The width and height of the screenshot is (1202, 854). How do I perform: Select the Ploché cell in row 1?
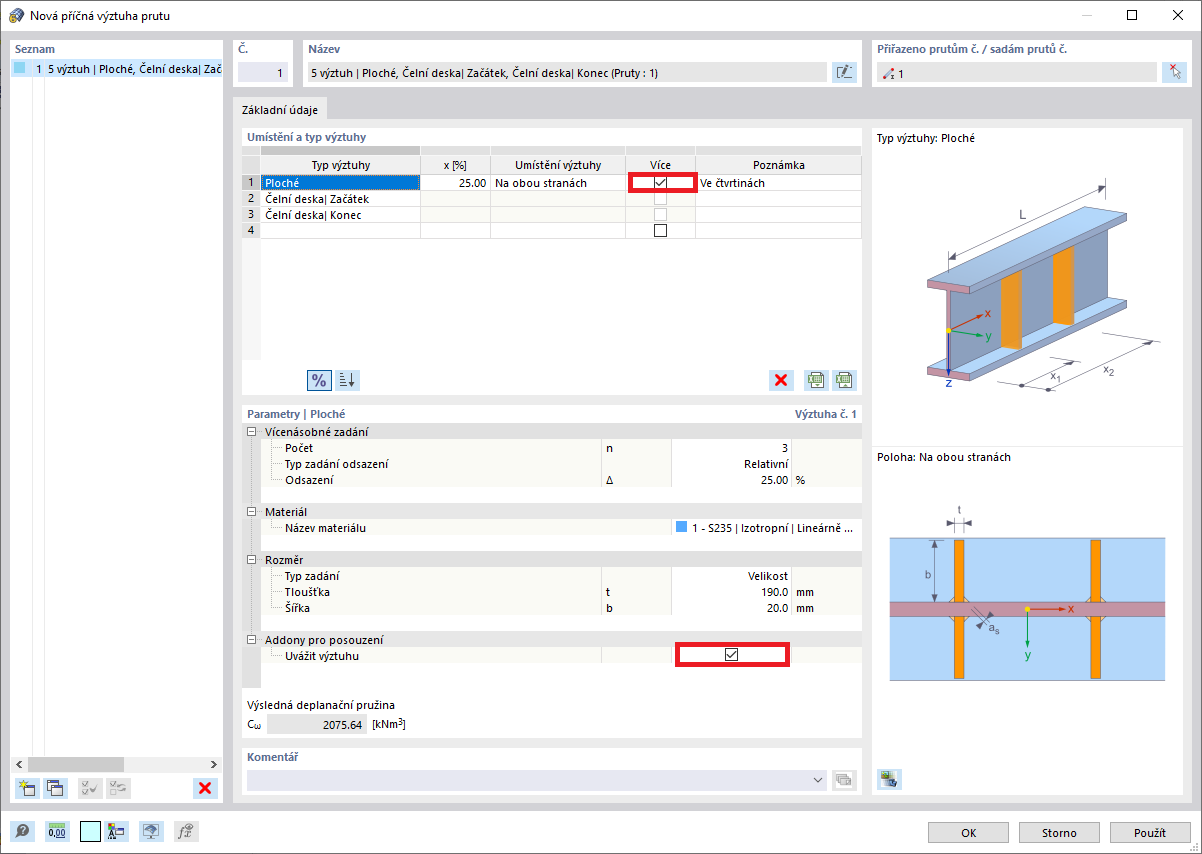click(x=340, y=183)
